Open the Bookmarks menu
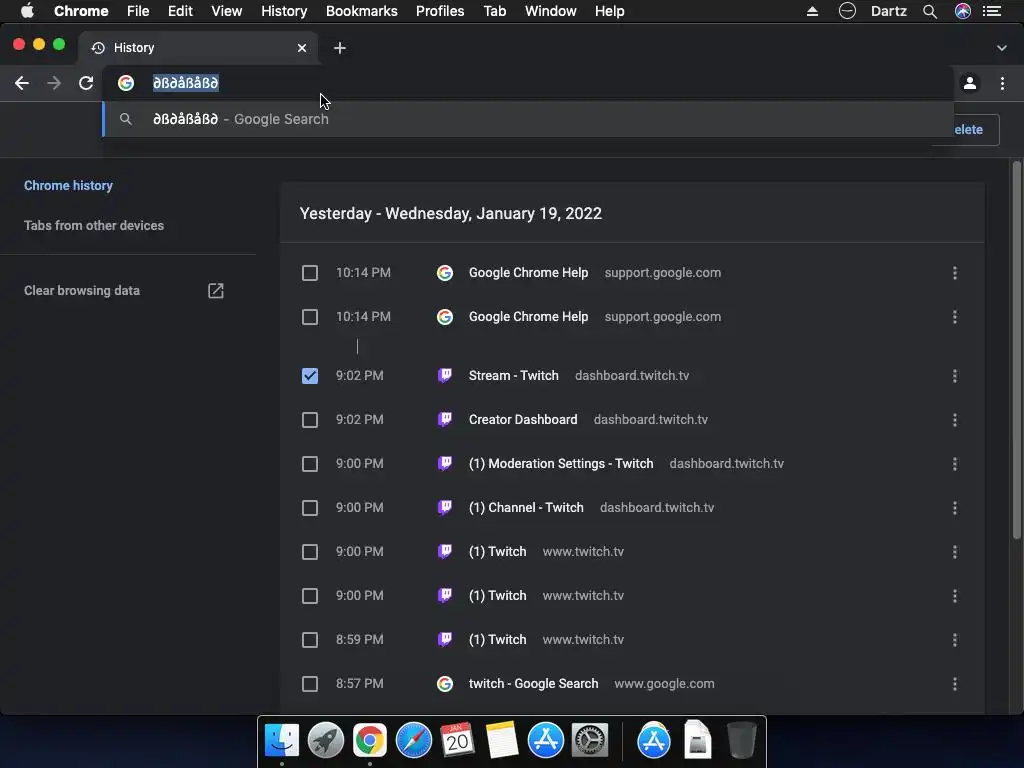1024x768 pixels. point(362,11)
